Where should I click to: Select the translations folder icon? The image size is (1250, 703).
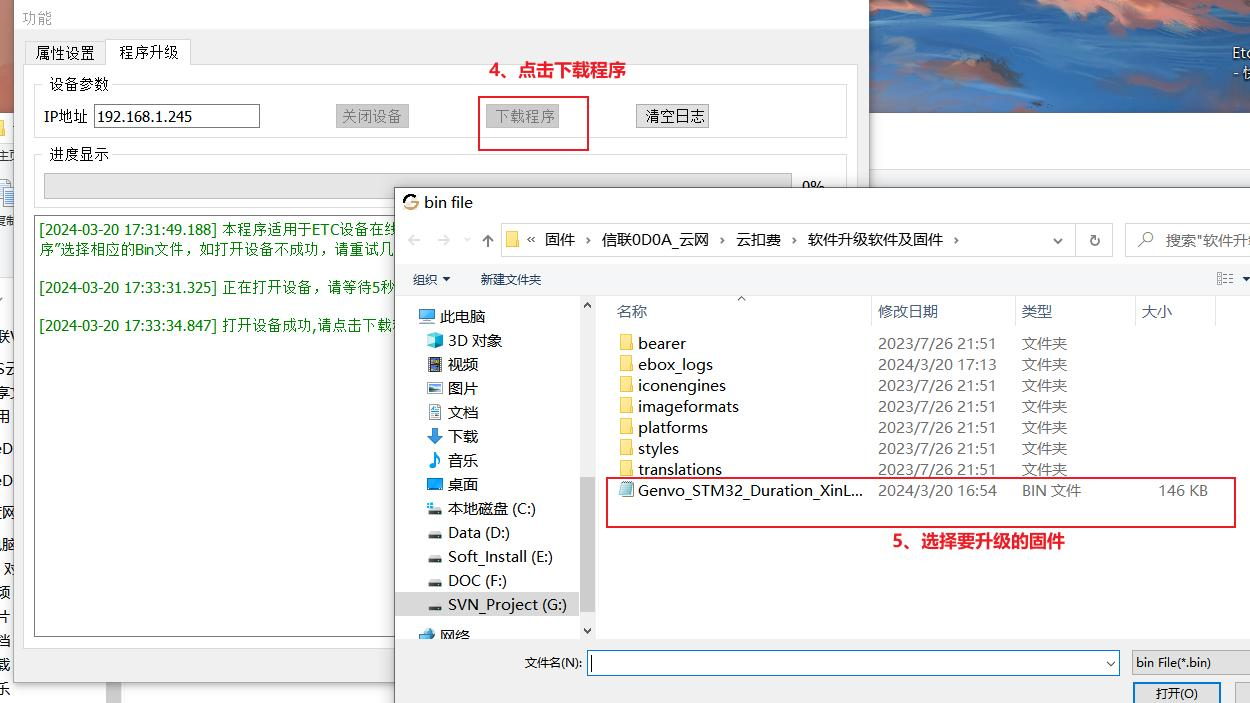(x=626, y=469)
